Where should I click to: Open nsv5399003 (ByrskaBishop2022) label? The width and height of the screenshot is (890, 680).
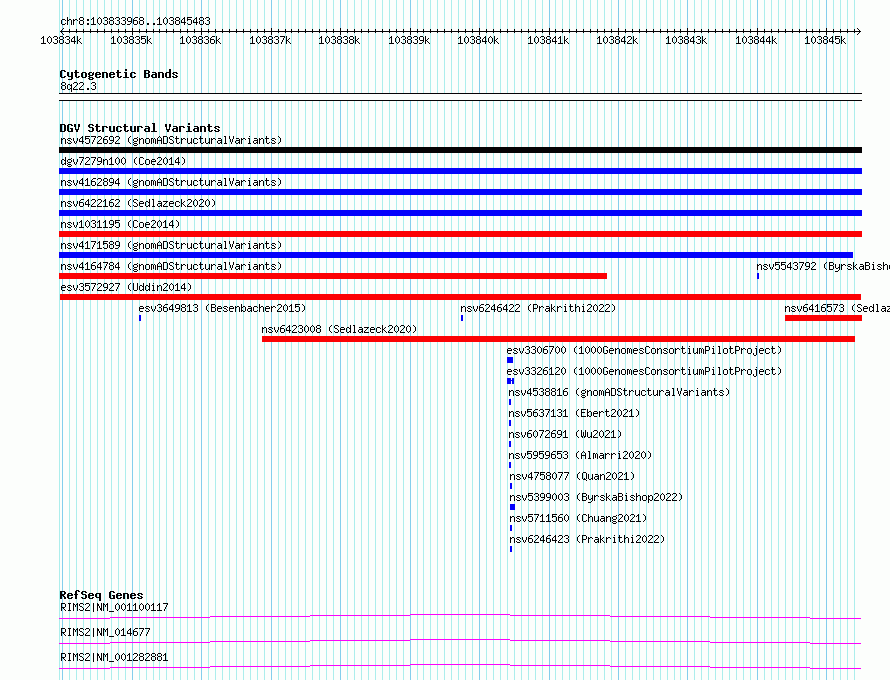pyautogui.click(x=596, y=497)
